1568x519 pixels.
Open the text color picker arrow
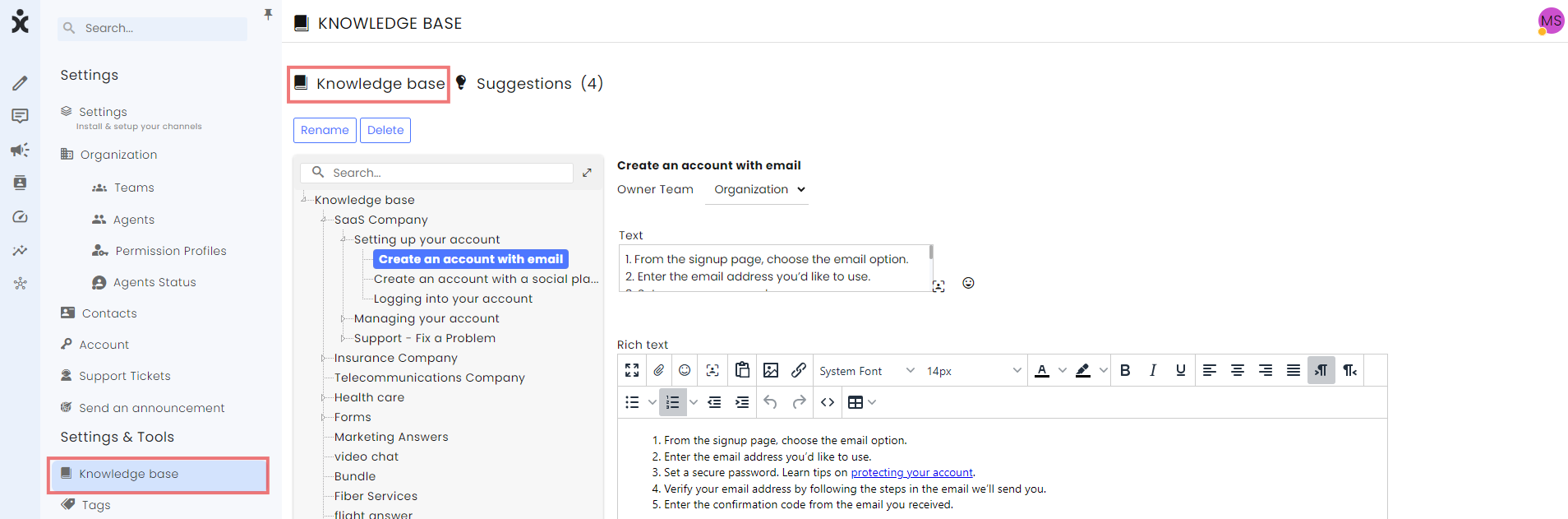pos(1062,371)
